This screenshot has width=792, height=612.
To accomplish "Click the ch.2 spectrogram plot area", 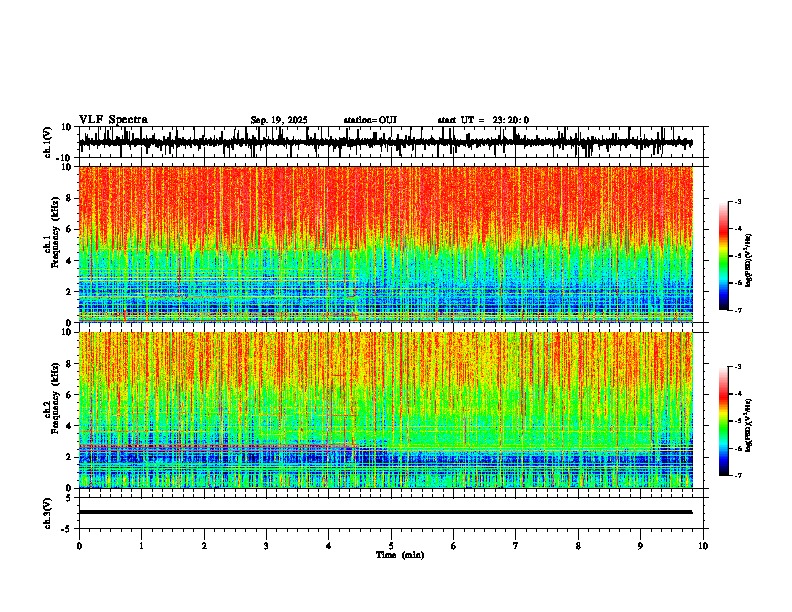I will point(385,410).
